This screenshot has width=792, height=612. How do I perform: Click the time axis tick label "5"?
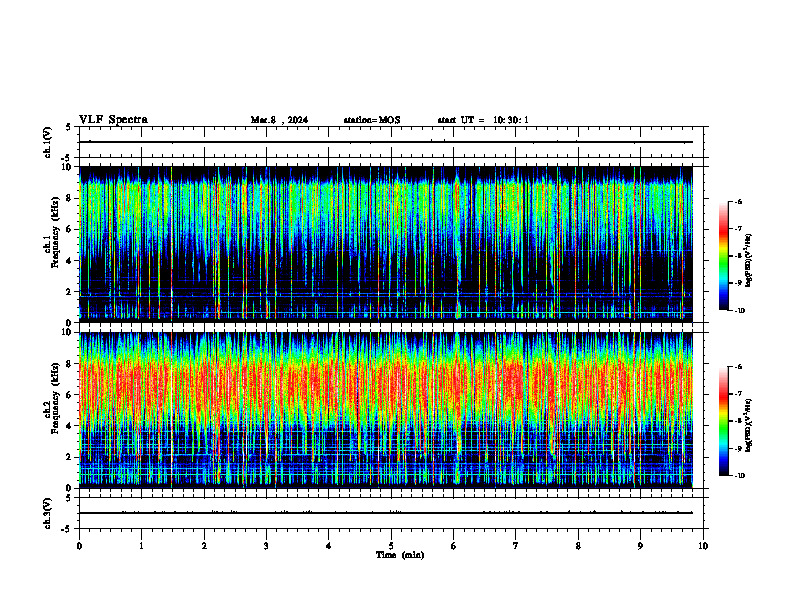coord(391,546)
